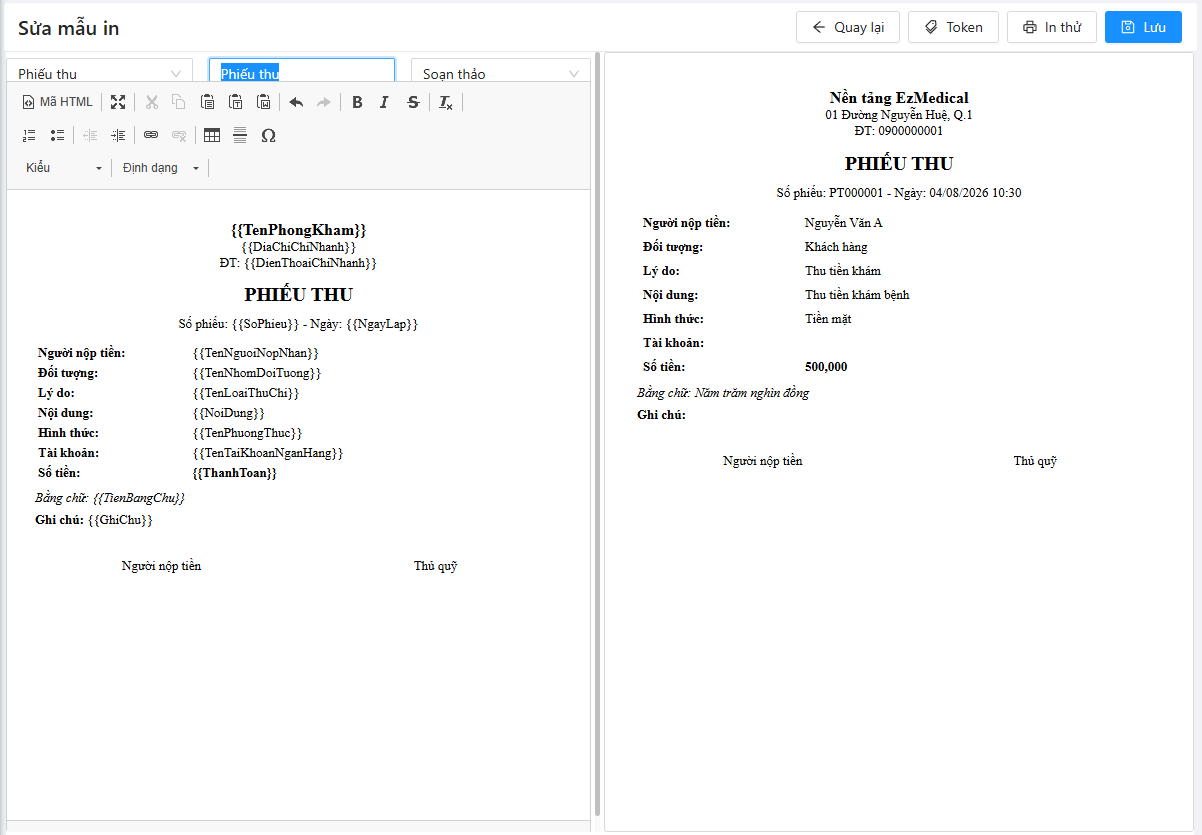This screenshot has height=835, width=1202.
Task: Click "Nền tảng EzMedical" heading in the preview
Action: [x=899, y=98]
